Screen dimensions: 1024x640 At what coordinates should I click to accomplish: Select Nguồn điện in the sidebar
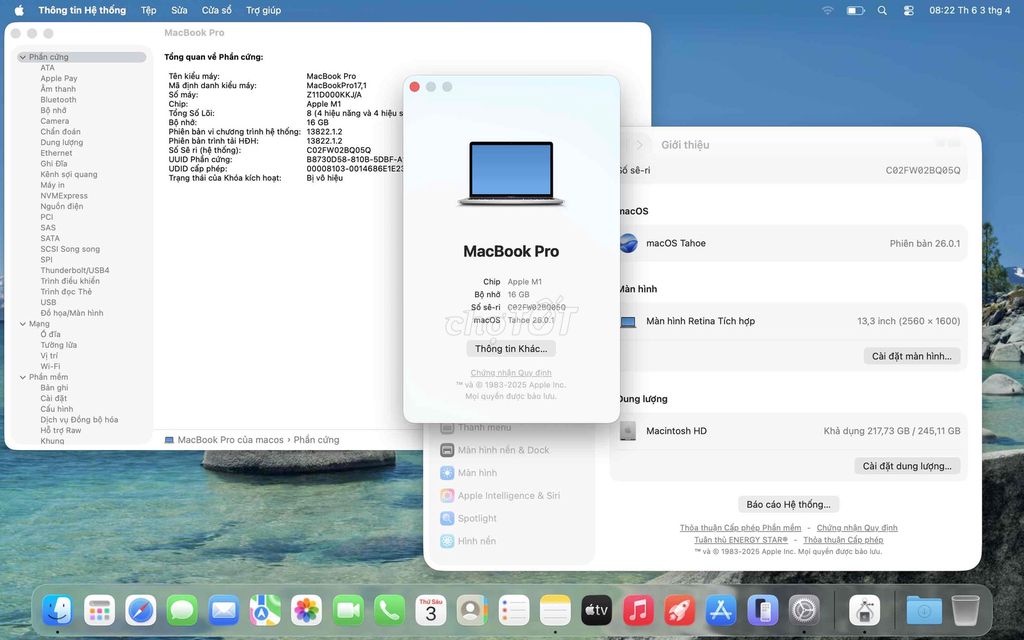click(61, 206)
